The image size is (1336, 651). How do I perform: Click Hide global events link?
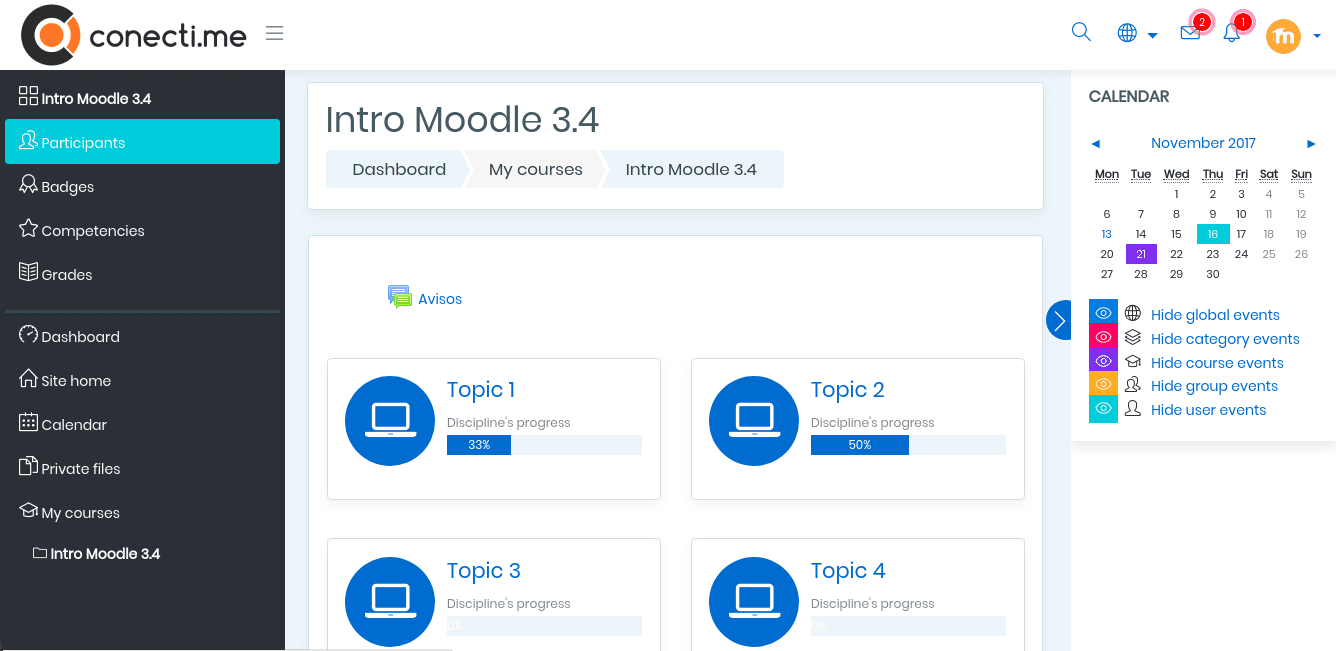pos(1215,315)
